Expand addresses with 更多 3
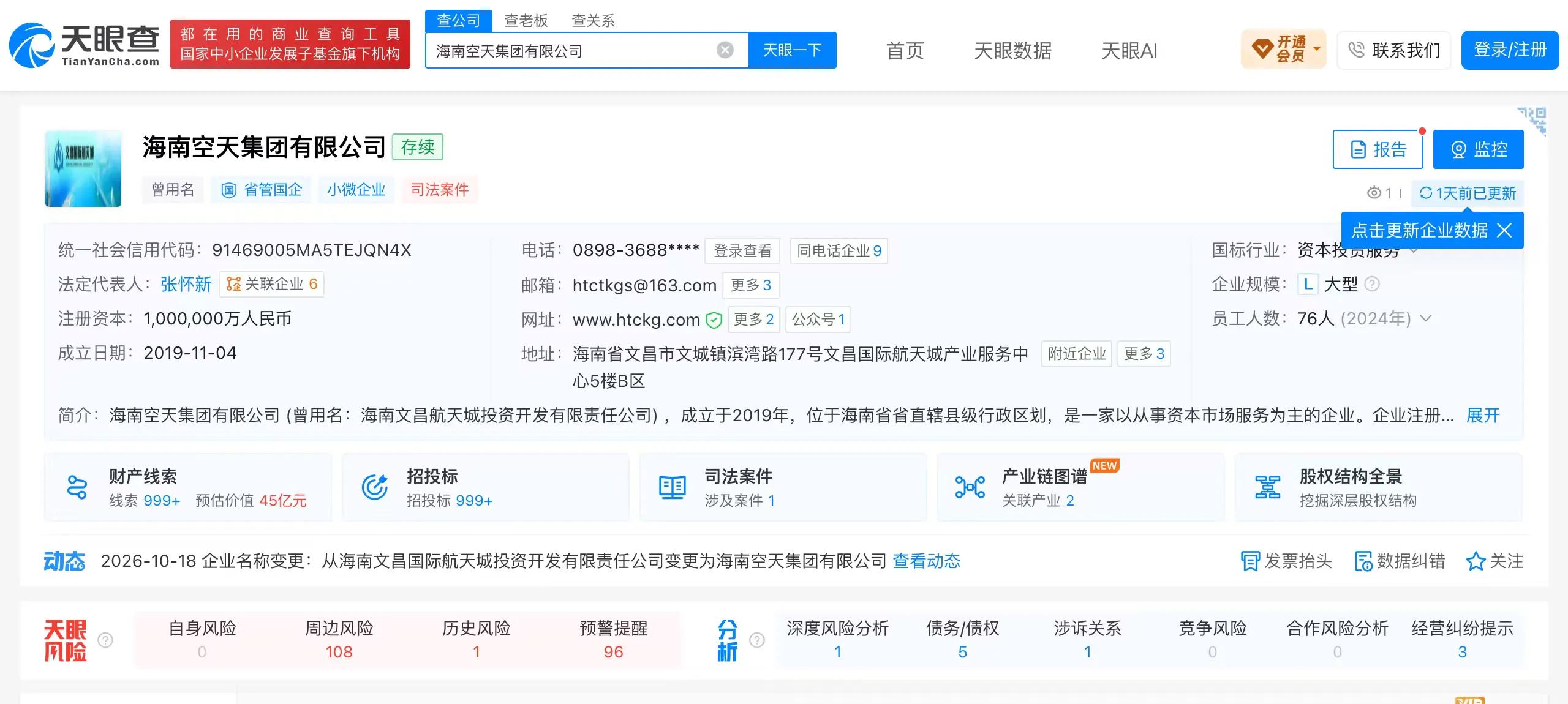Screen dimensions: 1568x704 1144,354
